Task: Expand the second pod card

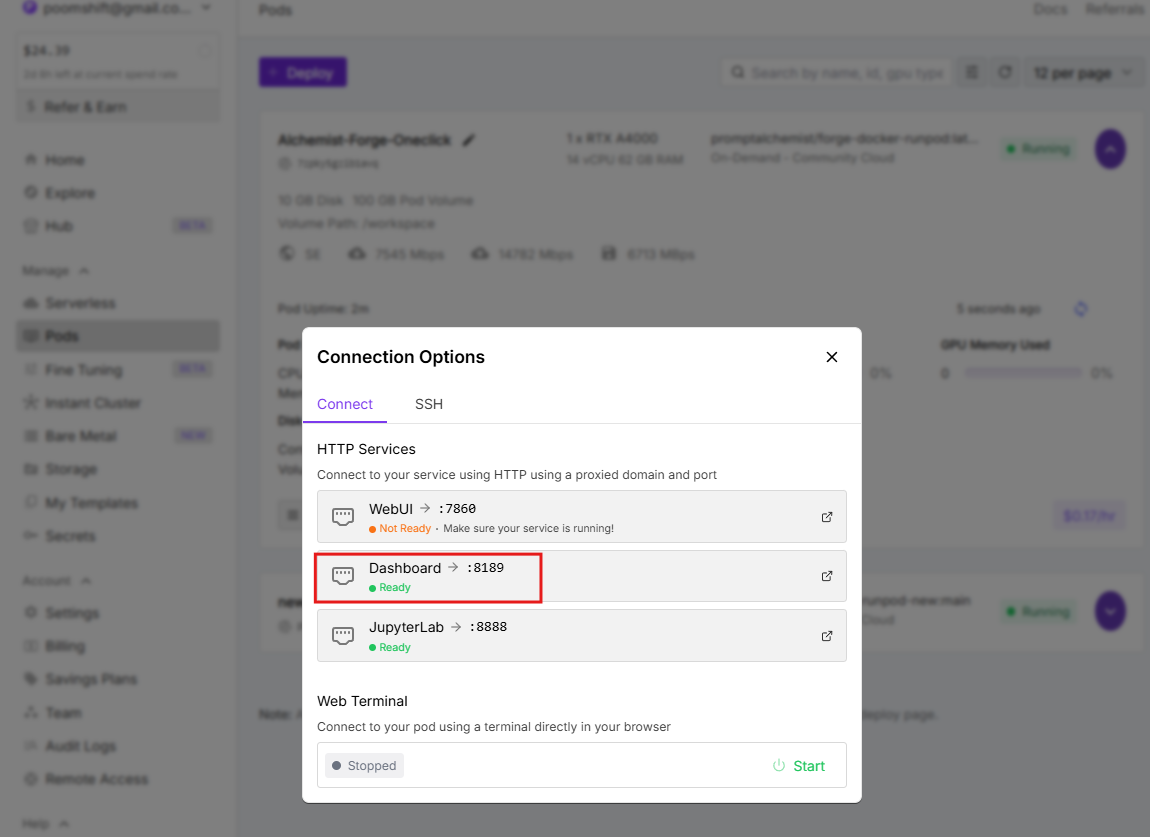Action: pos(1110,611)
